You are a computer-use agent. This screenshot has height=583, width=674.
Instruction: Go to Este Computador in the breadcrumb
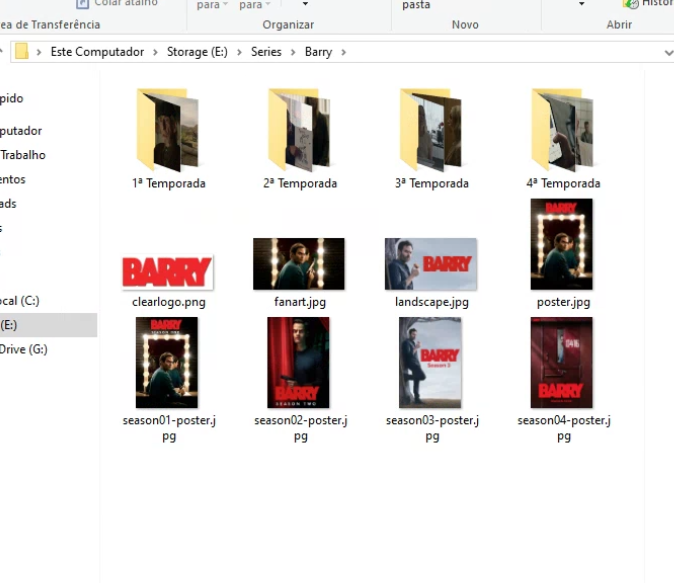(x=97, y=52)
